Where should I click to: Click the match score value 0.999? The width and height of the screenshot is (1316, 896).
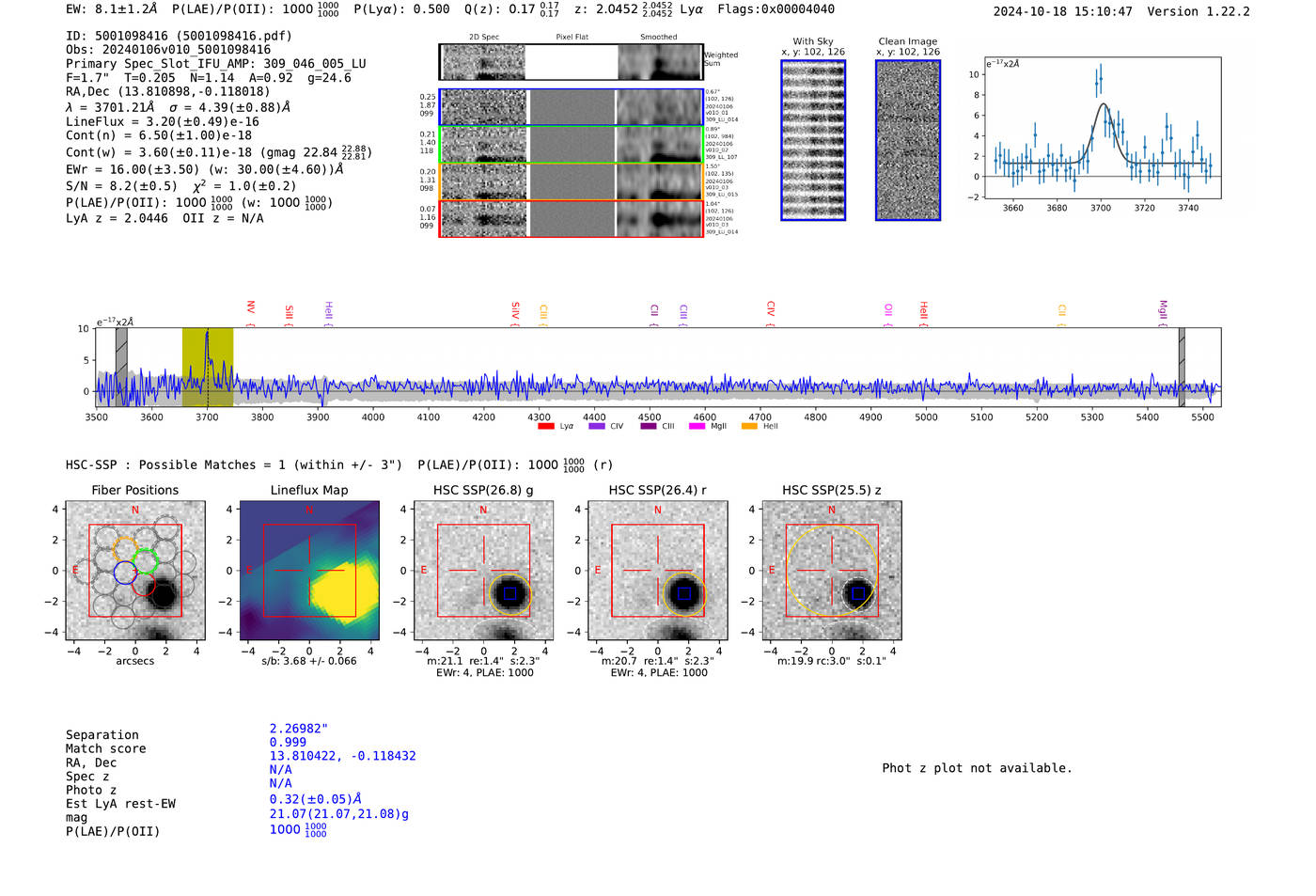tap(288, 742)
